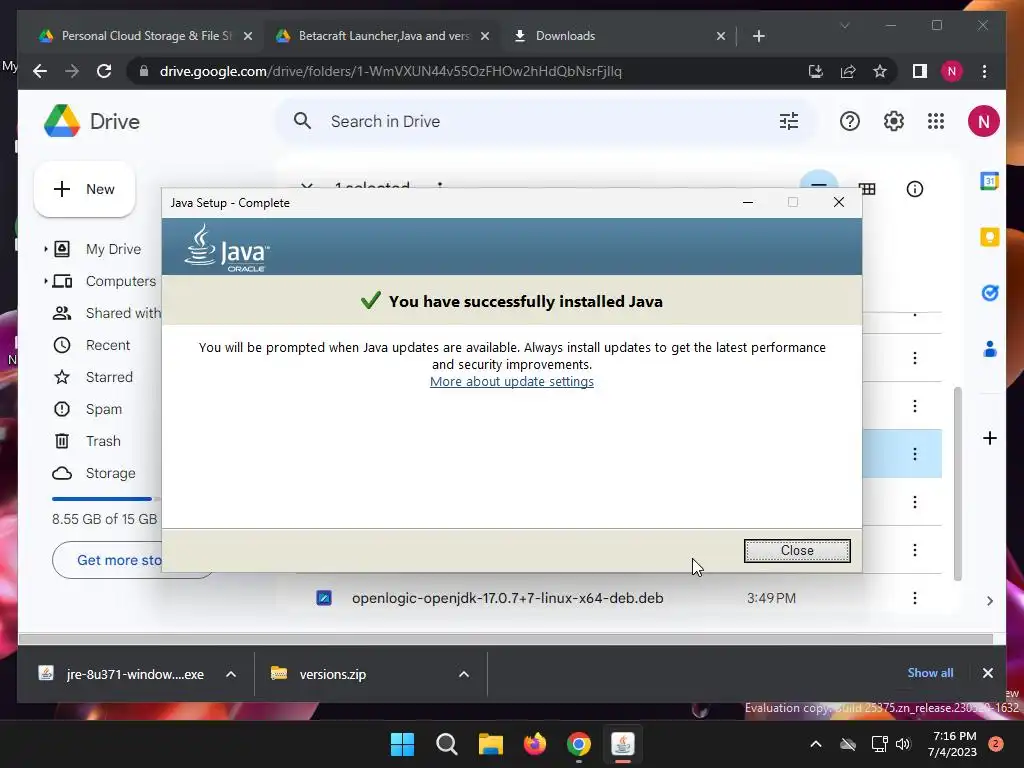Open jre-8u371 download options arrow

[x=231, y=674]
